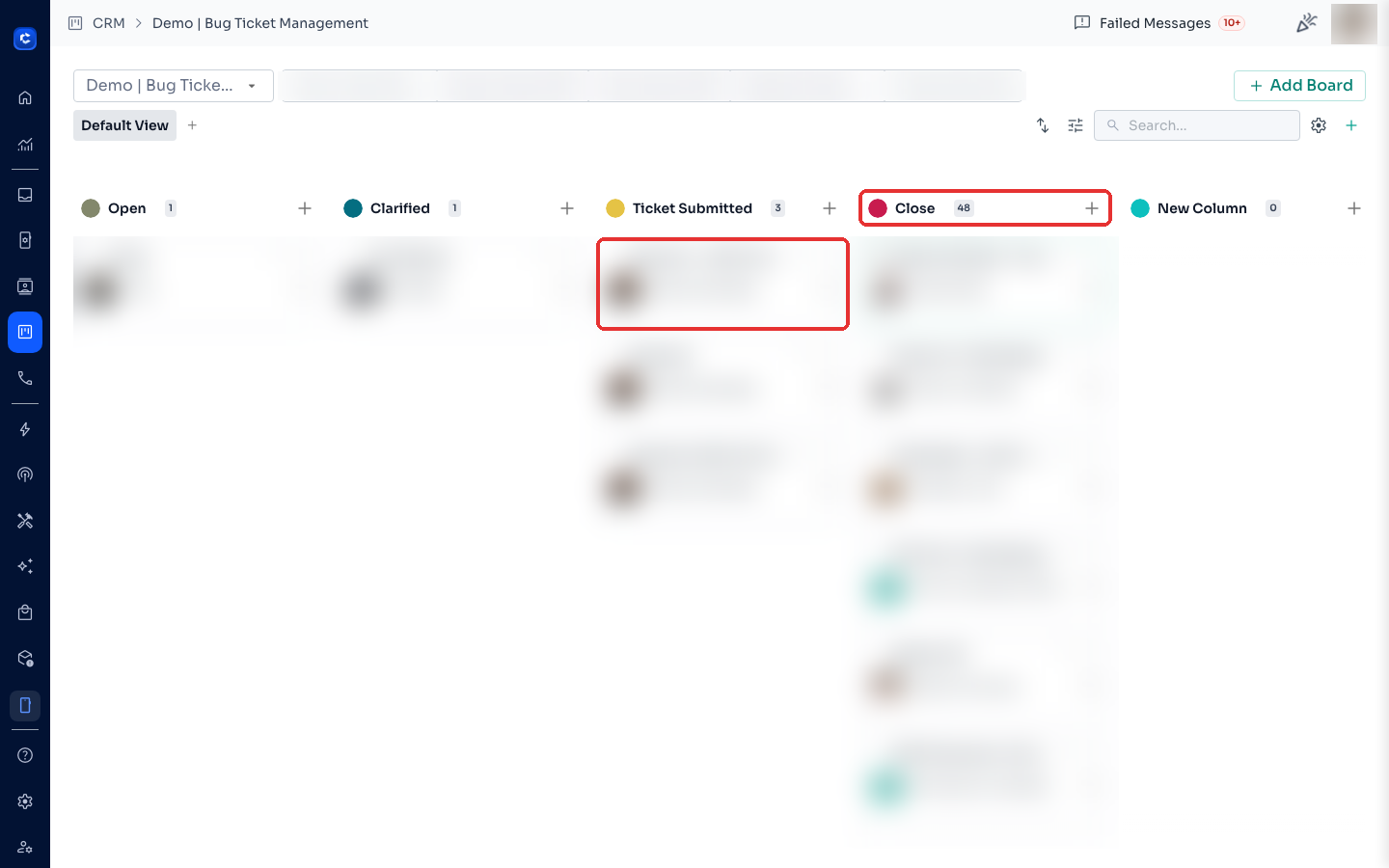
Task: Select the Default View tab
Action: [124, 125]
